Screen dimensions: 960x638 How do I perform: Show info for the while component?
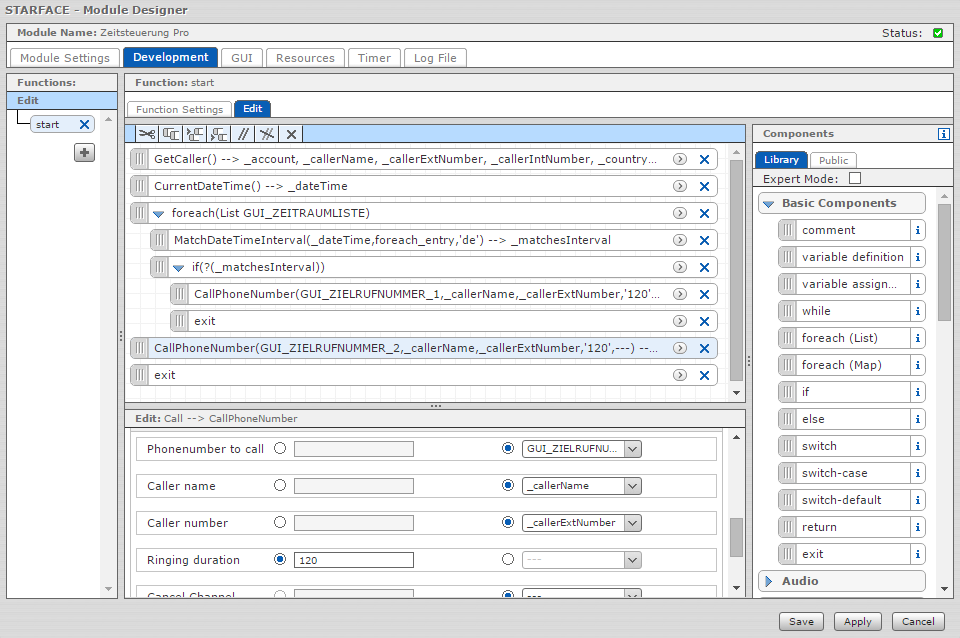917,311
